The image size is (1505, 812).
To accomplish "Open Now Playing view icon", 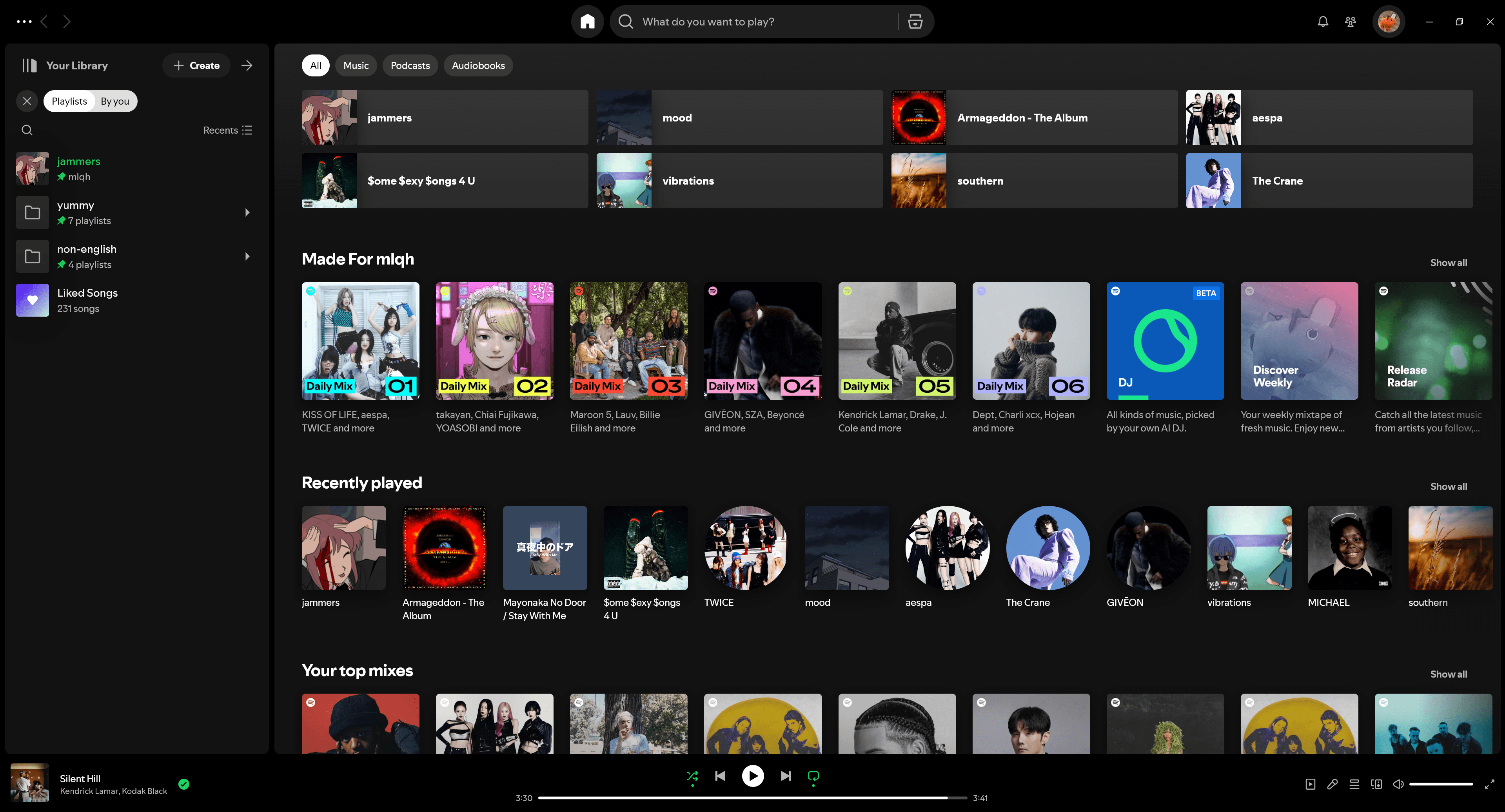I will tap(1311, 784).
